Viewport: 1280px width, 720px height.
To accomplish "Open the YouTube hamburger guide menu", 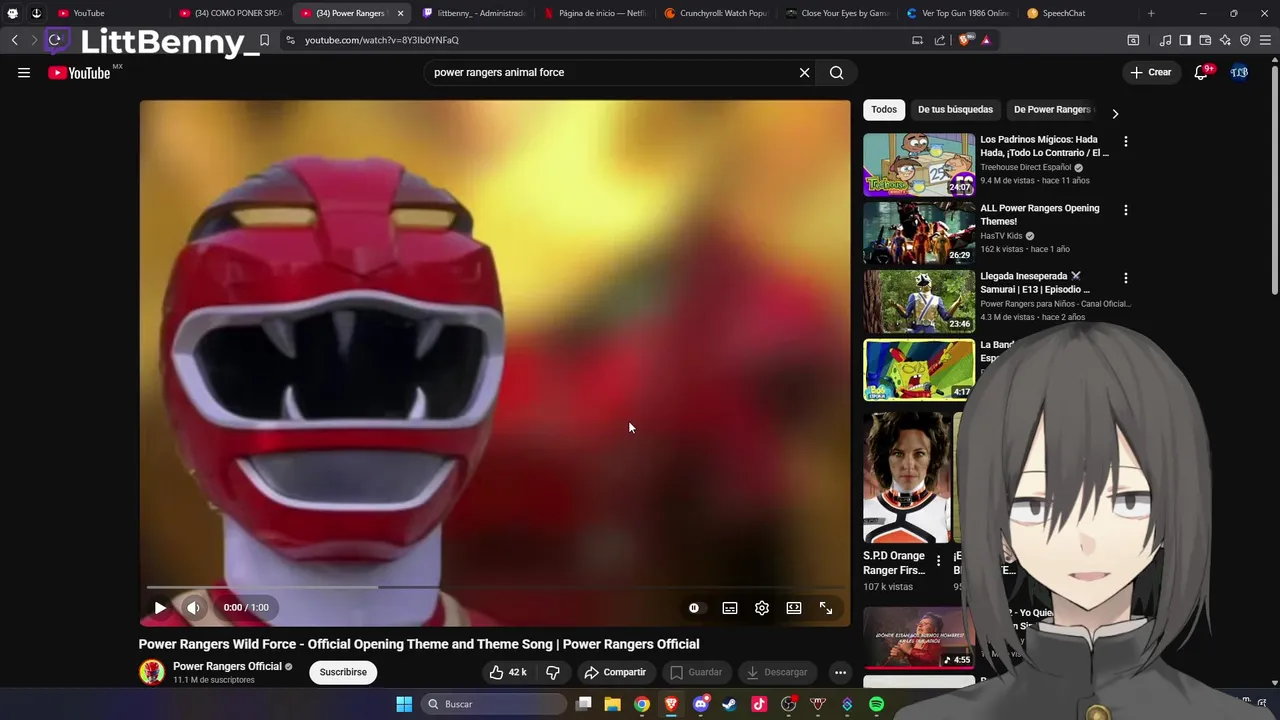I will [x=24, y=72].
